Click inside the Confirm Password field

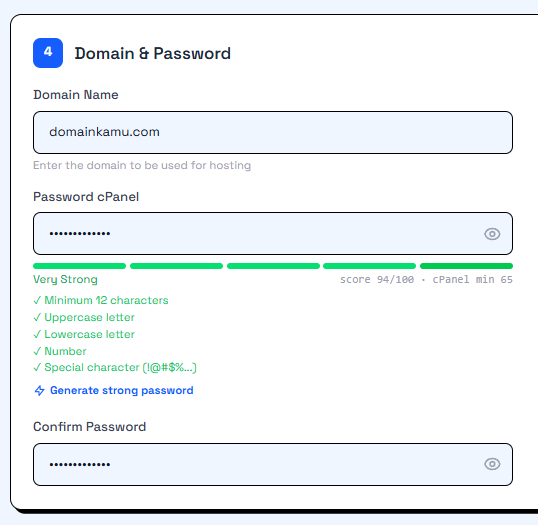pos(273,464)
